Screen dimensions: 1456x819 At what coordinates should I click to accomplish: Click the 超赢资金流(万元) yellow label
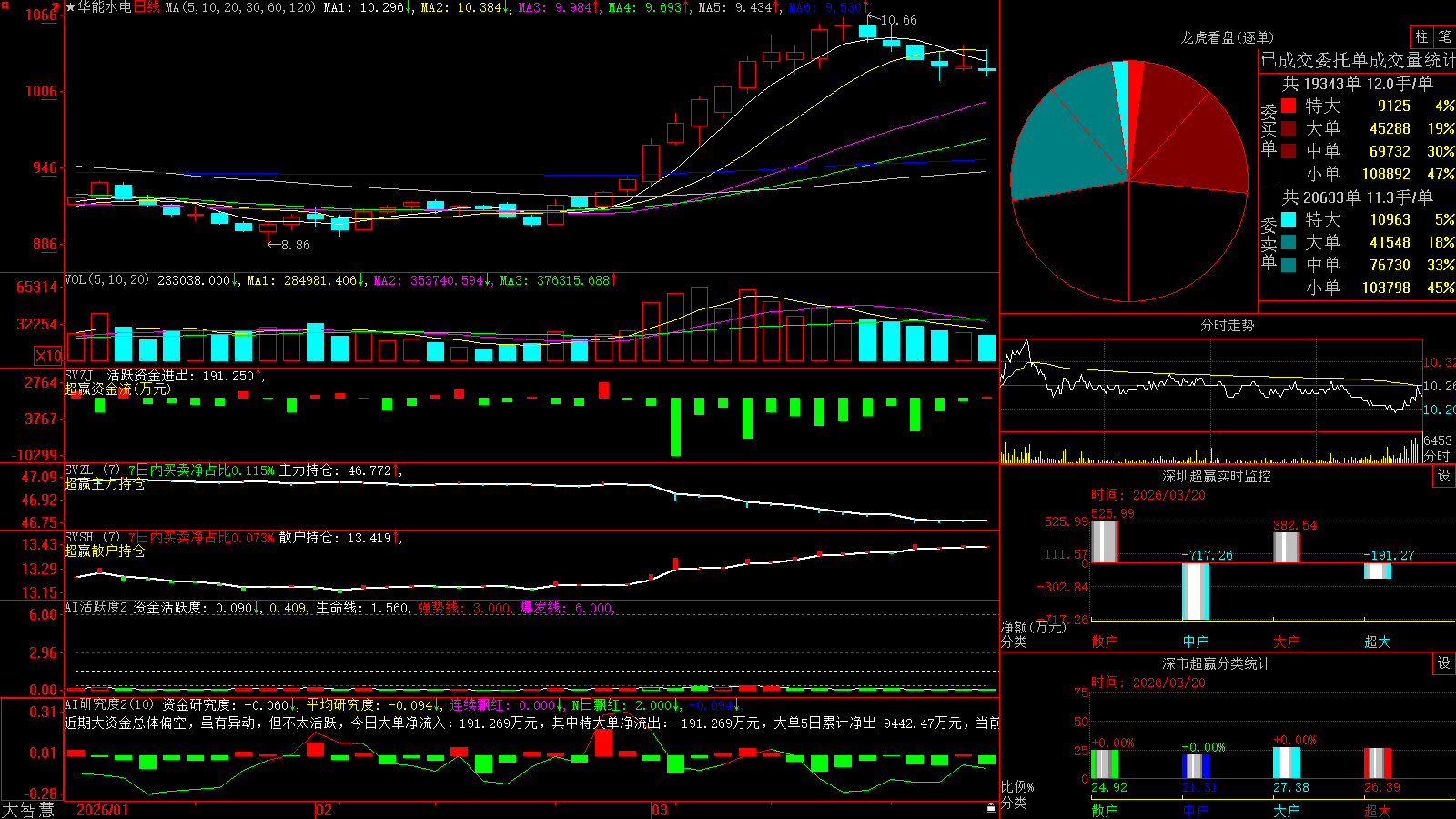click(117, 389)
